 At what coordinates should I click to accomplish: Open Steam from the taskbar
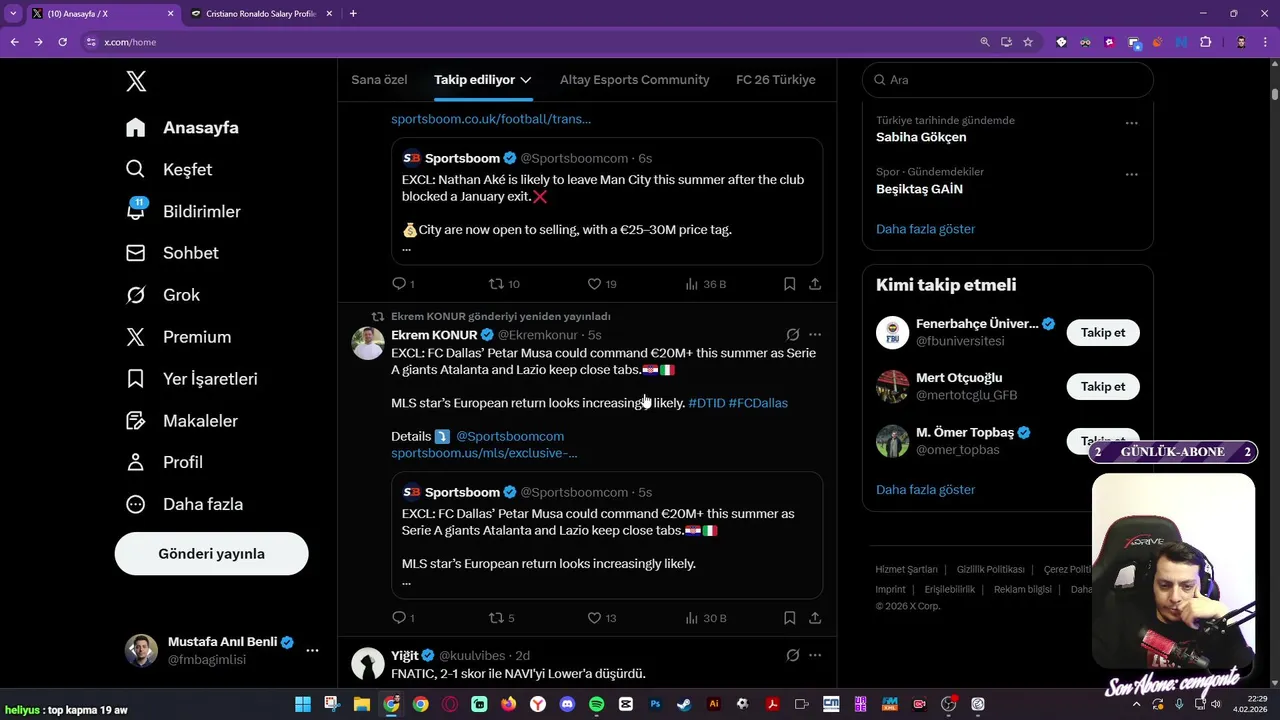684,704
